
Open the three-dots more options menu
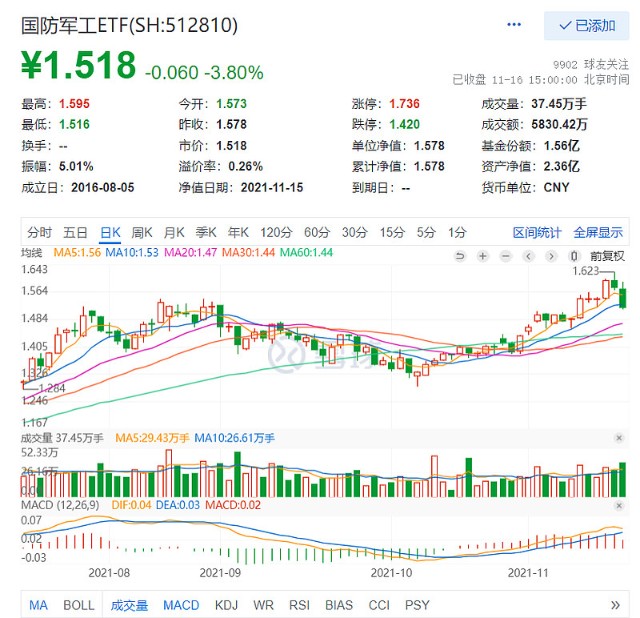pyautogui.click(x=514, y=25)
